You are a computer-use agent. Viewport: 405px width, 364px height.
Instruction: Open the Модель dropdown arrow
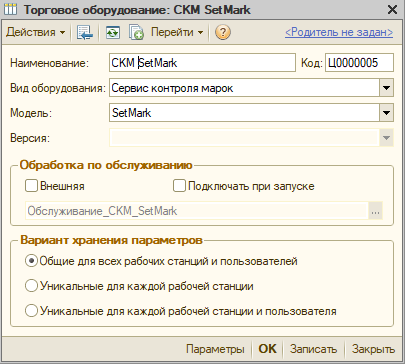coord(387,113)
